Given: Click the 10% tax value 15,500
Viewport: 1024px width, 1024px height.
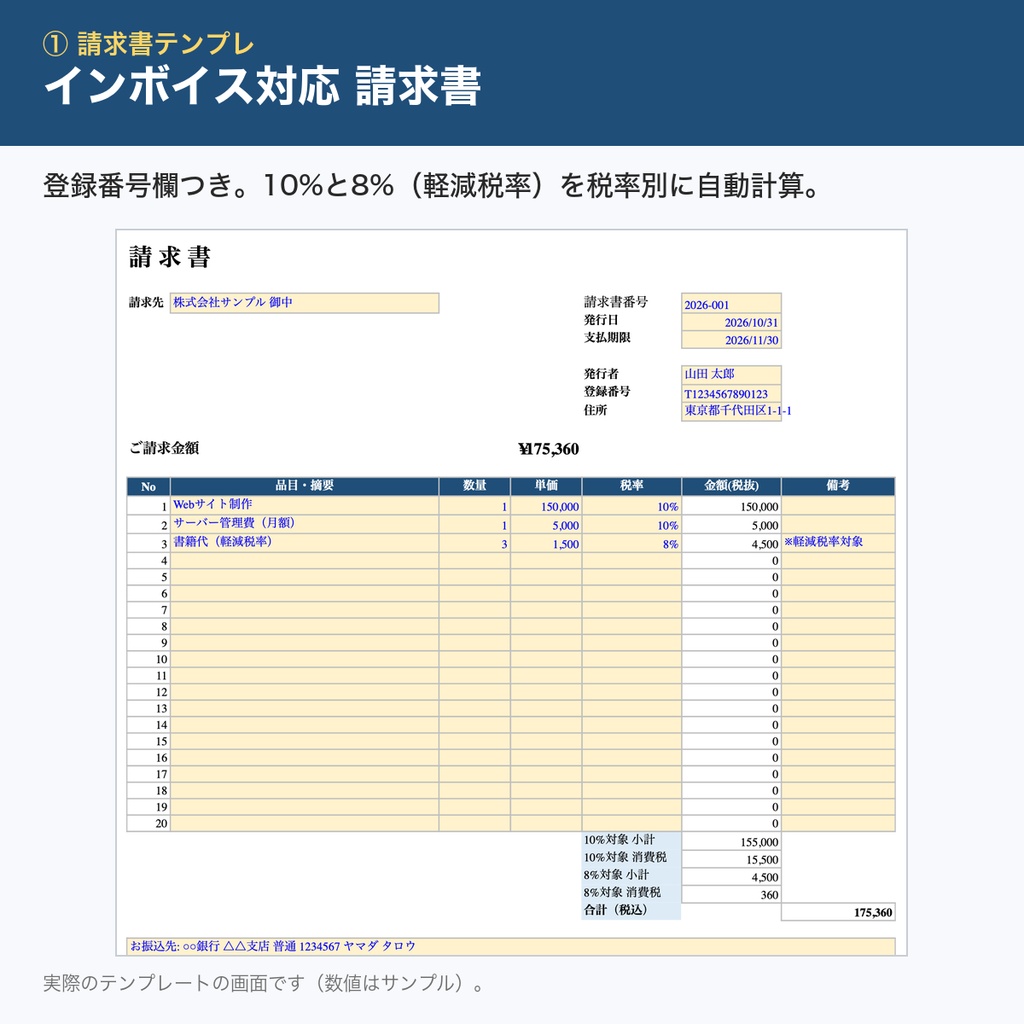Looking at the screenshot, I should [x=731, y=859].
